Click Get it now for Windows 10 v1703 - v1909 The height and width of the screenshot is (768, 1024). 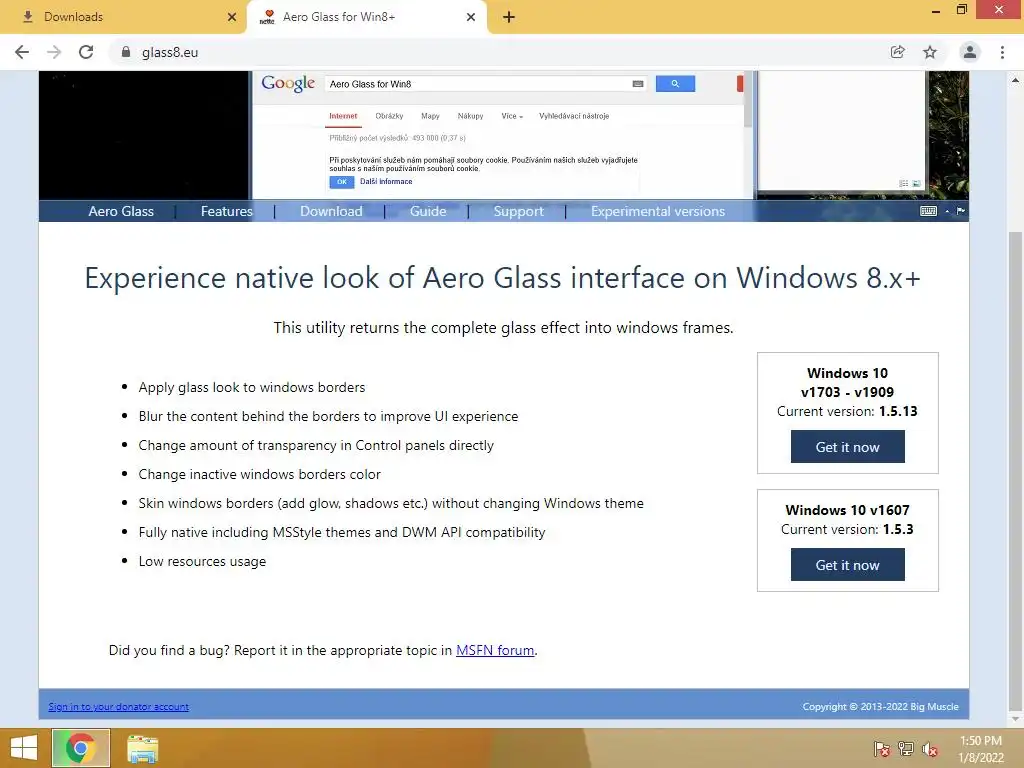tap(848, 447)
